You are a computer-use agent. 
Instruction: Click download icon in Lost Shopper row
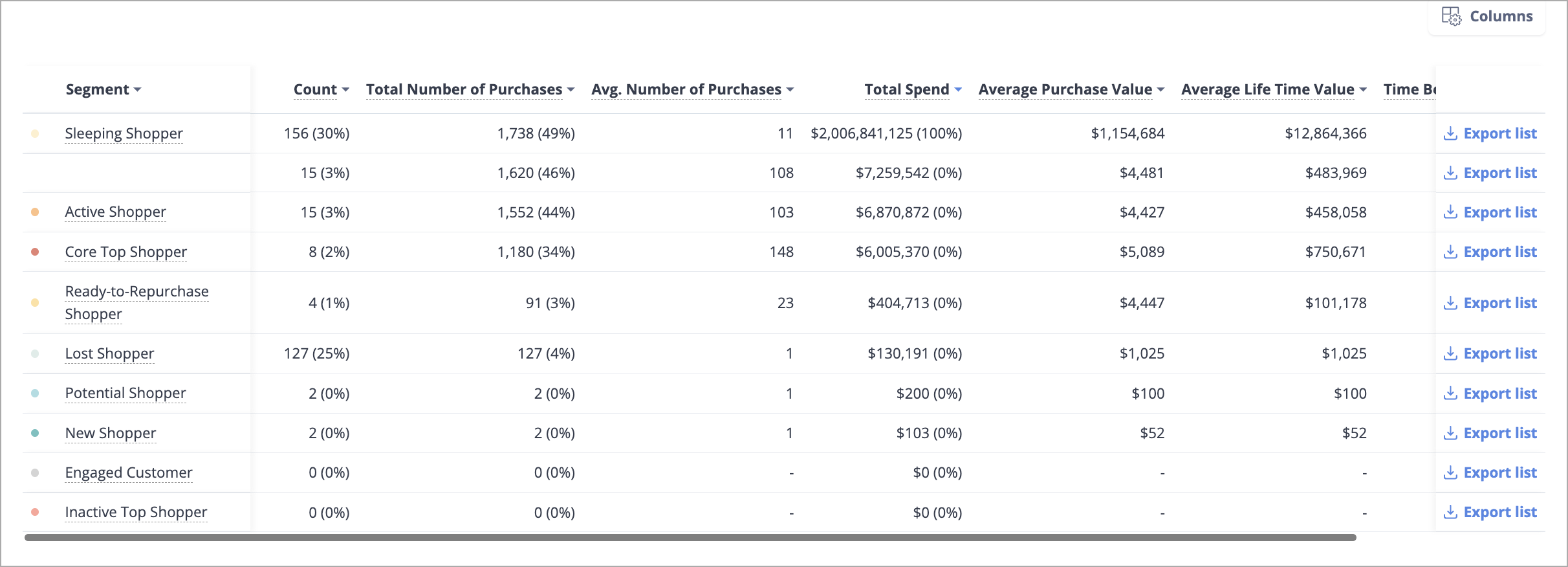1450,353
